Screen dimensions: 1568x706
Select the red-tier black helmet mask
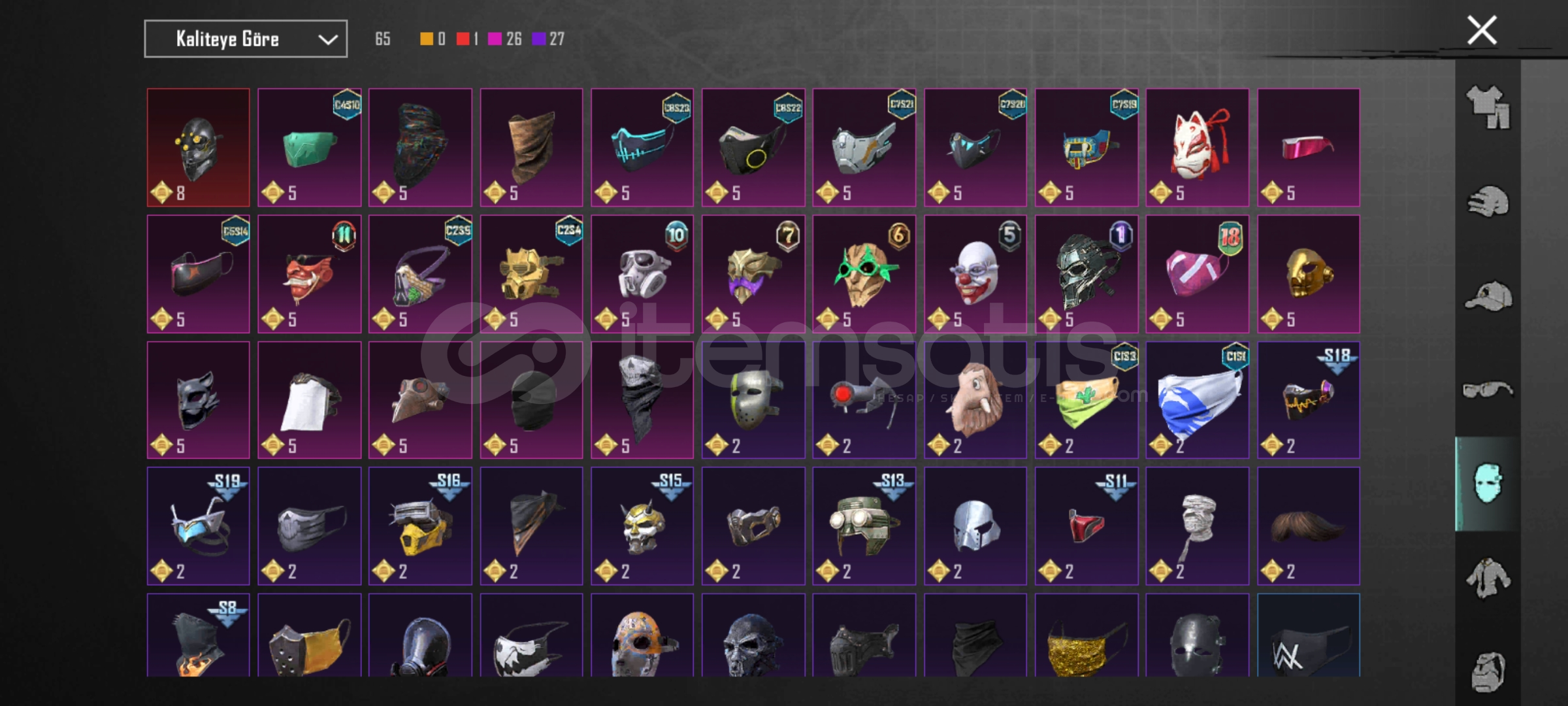click(198, 148)
